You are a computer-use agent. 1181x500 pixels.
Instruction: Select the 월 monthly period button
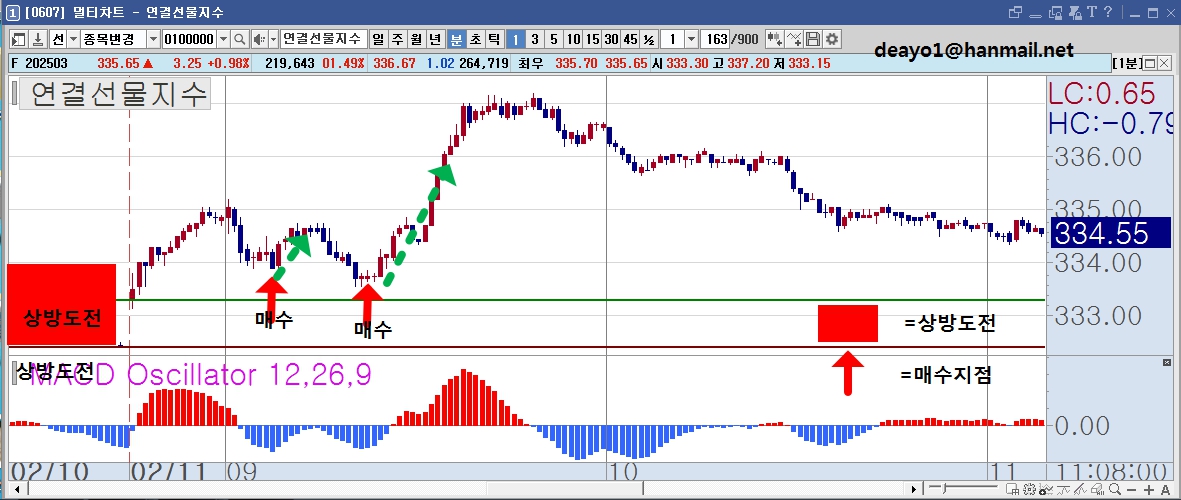coord(418,39)
